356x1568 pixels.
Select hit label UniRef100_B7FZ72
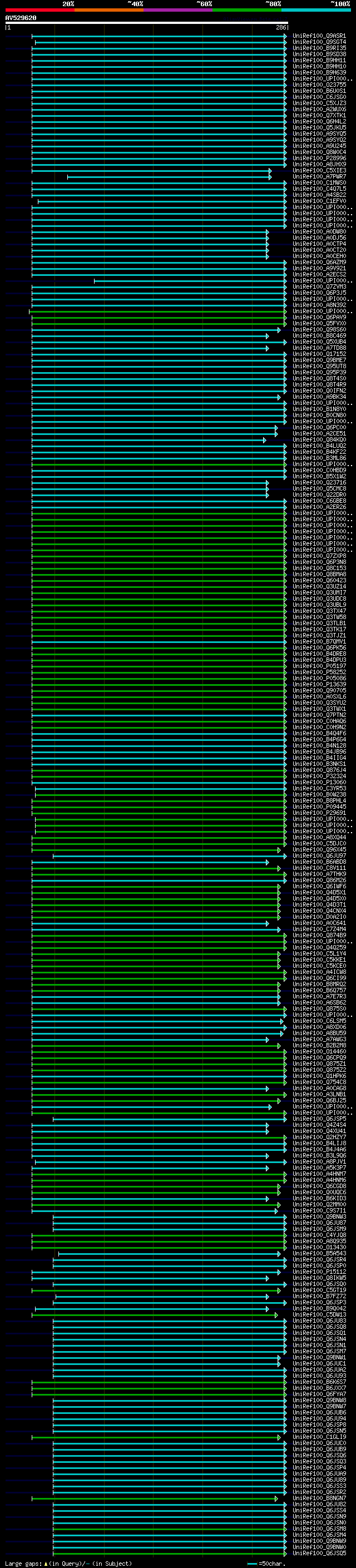coord(319,1296)
